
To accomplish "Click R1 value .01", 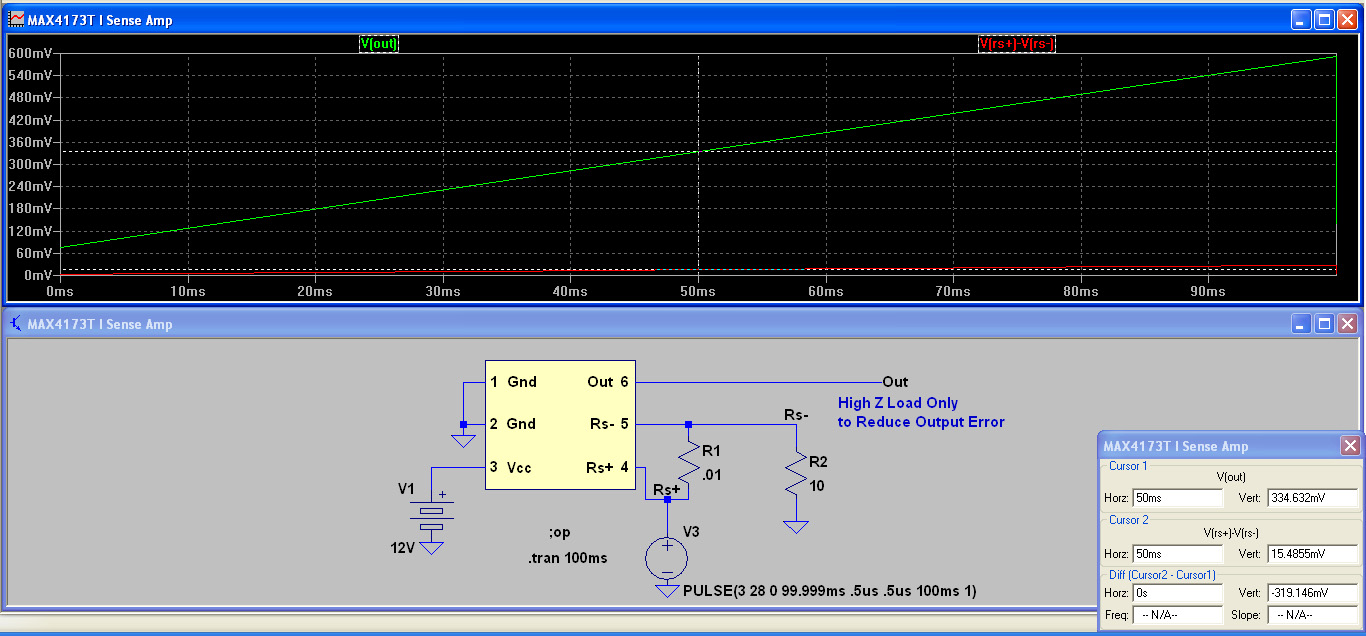I will (x=711, y=475).
